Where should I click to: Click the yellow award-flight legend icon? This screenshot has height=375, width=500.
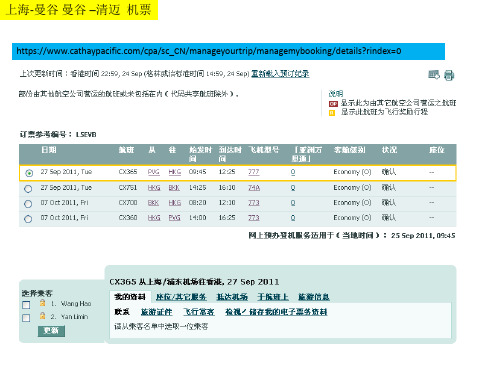tap(332, 113)
